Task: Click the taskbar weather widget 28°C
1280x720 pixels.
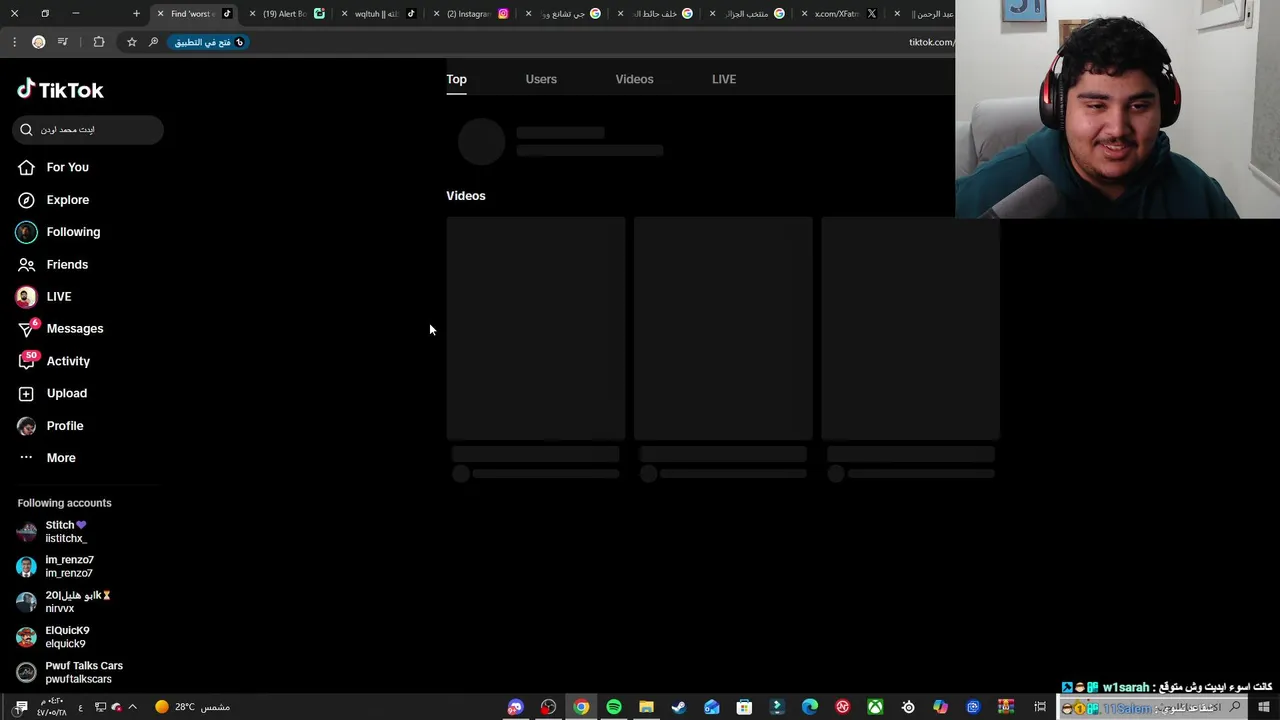Action: click(192, 707)
